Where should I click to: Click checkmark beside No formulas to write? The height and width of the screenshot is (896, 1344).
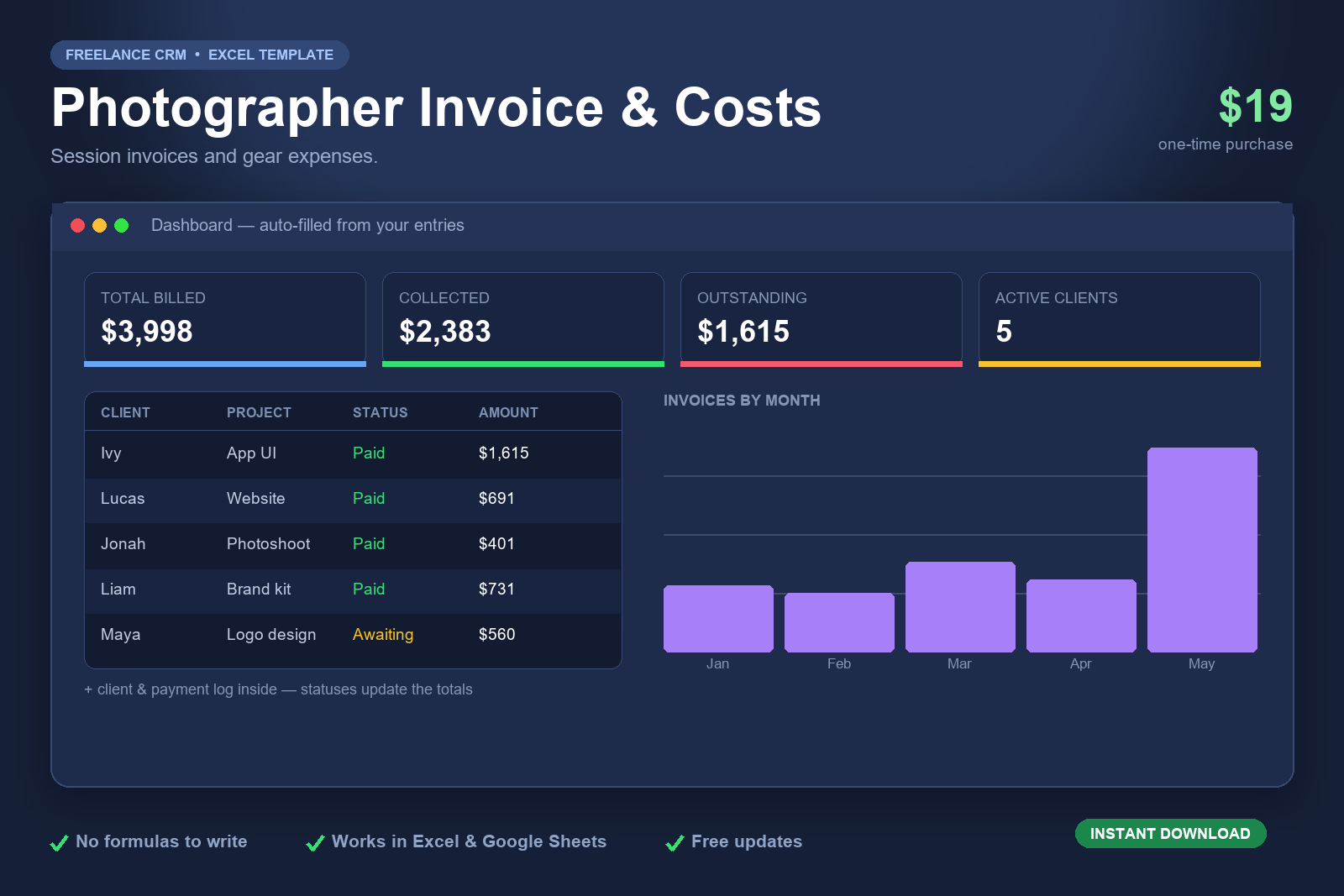(59, 843)
